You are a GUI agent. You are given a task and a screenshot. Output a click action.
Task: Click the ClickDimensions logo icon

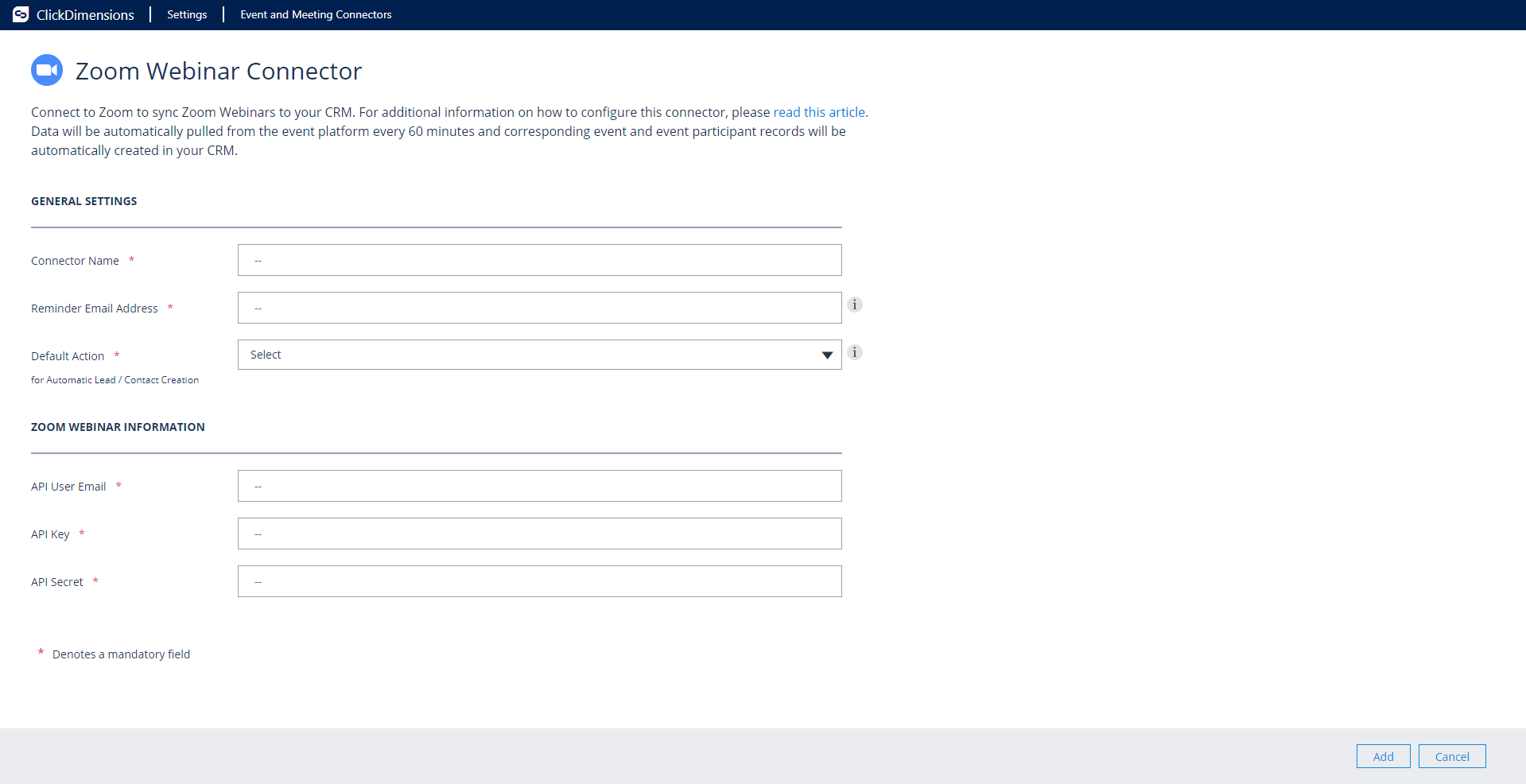(21, 14)
